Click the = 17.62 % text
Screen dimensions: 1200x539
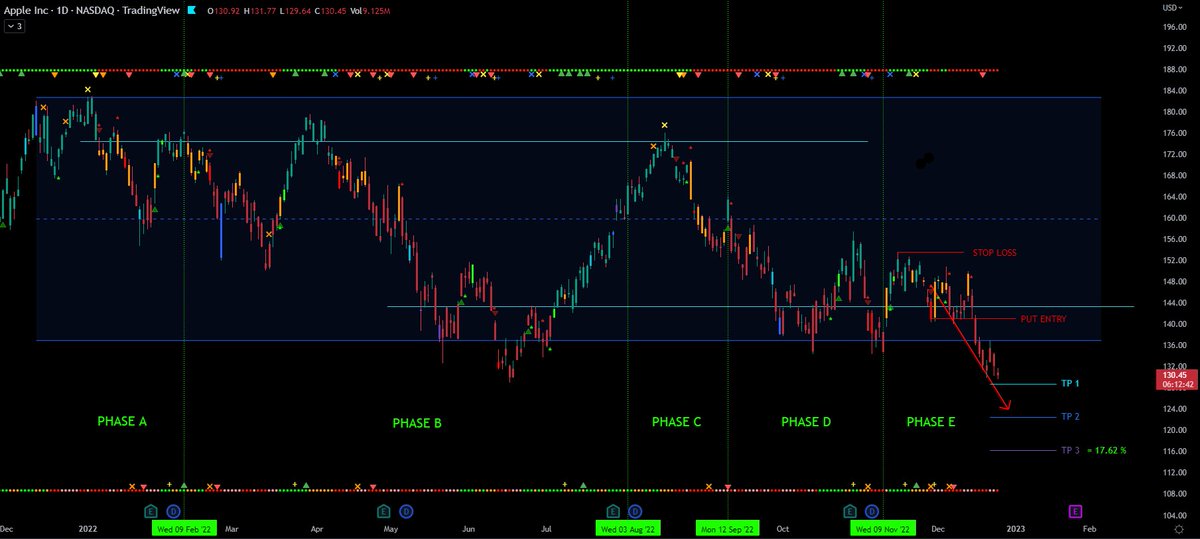tap(1106, 450)
